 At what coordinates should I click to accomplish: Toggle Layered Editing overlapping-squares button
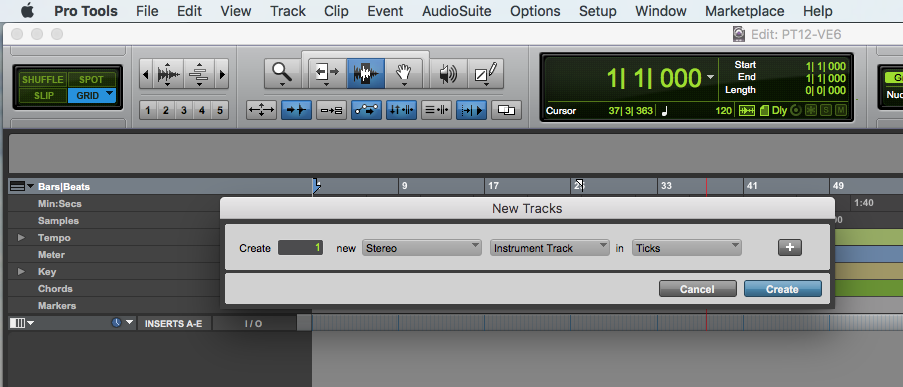click(x=506, y=109)
